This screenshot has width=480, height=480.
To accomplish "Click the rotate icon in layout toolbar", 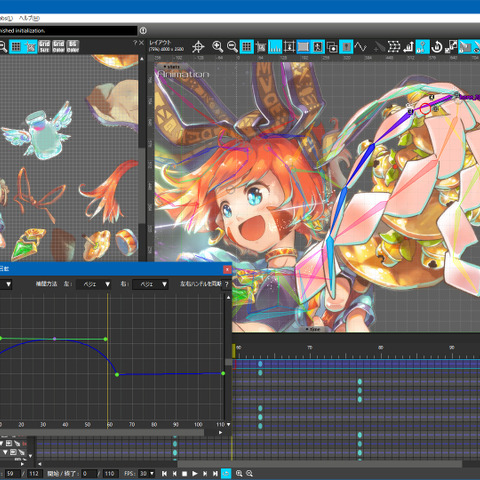I will [437, 47].
